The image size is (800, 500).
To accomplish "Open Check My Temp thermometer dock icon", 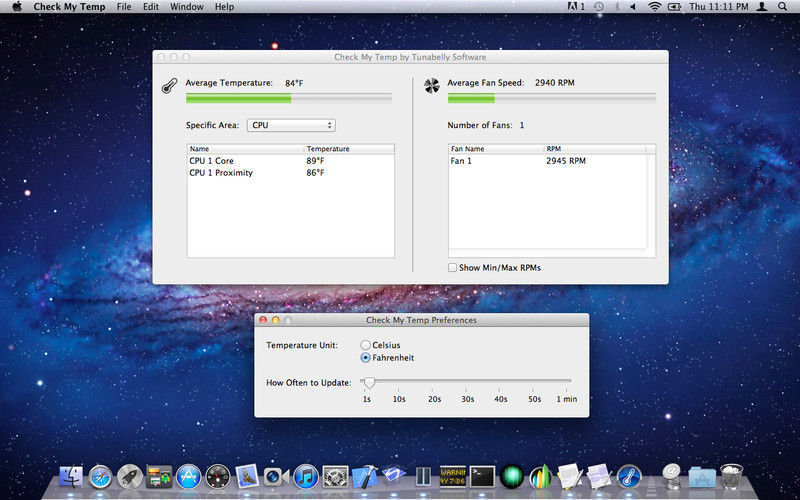I will coord(629,478).
